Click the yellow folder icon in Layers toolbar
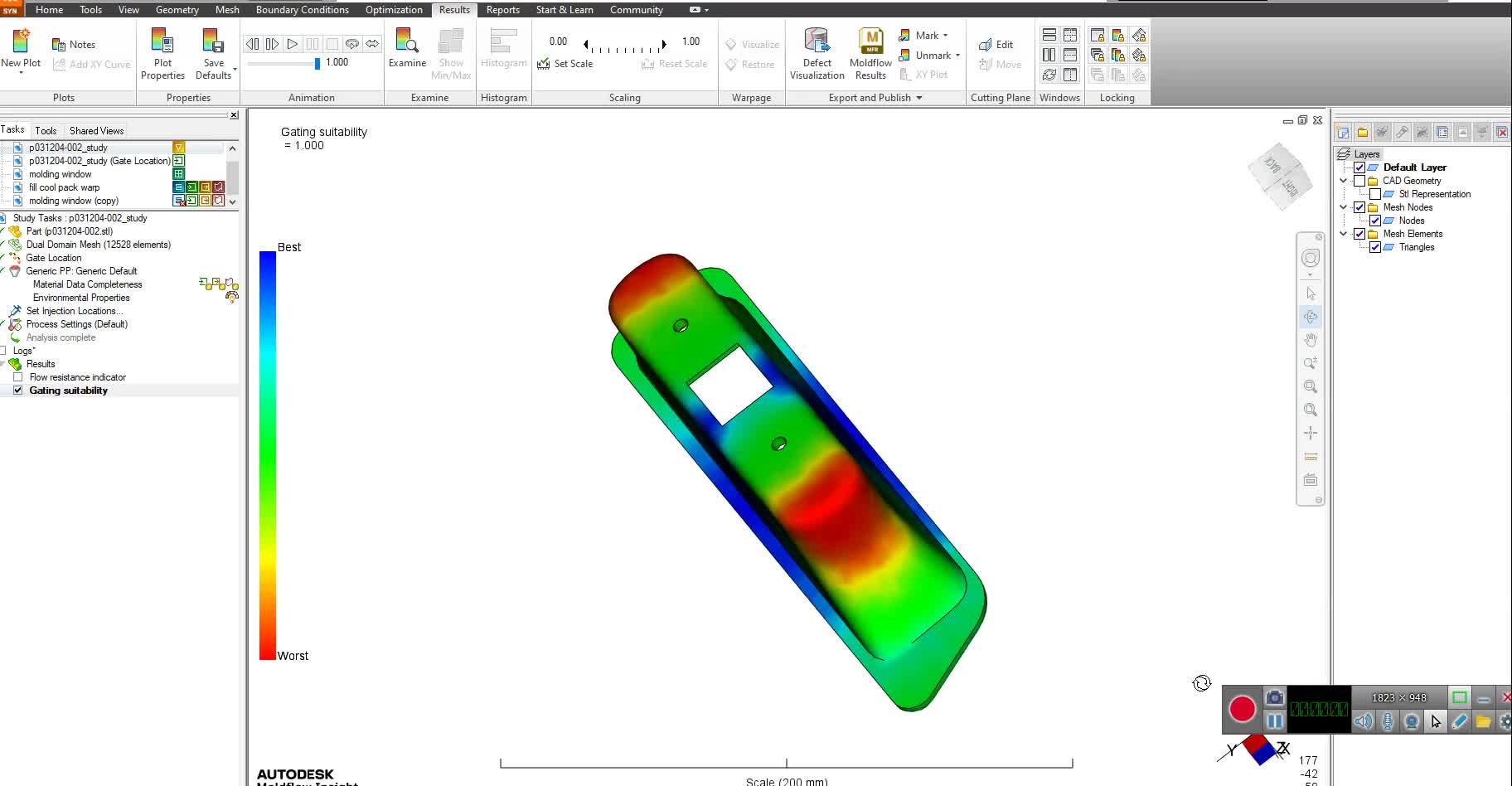Screen dimensions: 1512x786 tap(1363, 132)
